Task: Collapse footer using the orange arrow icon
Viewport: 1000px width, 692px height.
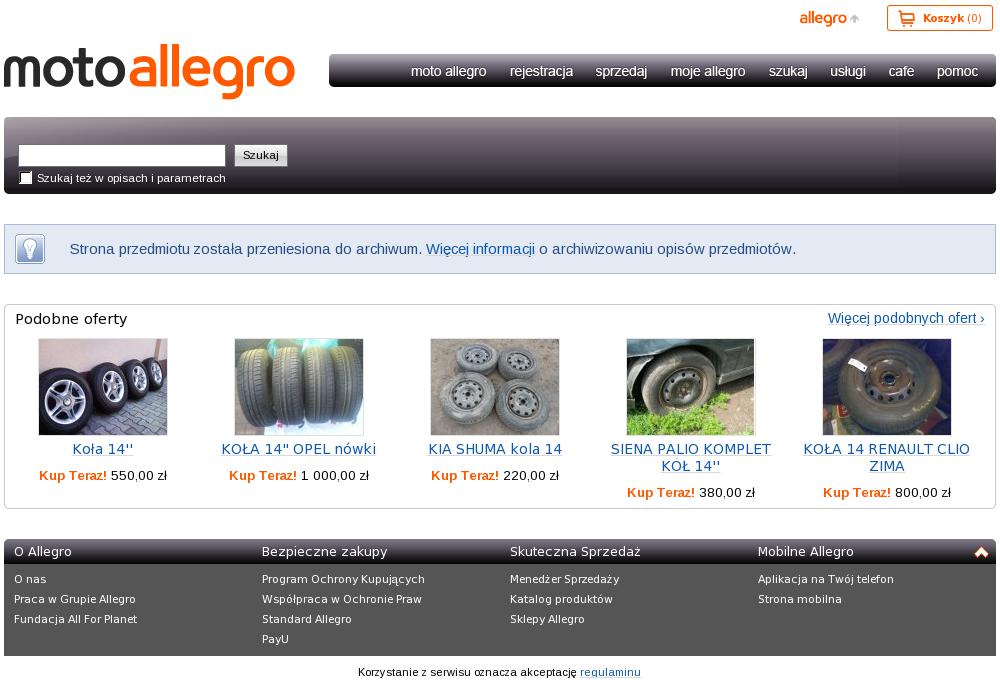Action: coord(981,552)
